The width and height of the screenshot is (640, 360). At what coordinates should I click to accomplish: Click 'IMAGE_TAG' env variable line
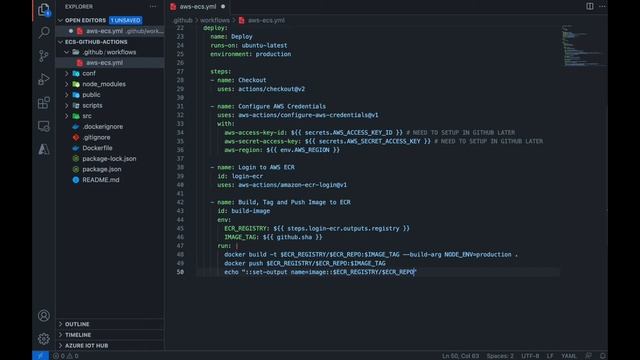[x=273, y=237]
